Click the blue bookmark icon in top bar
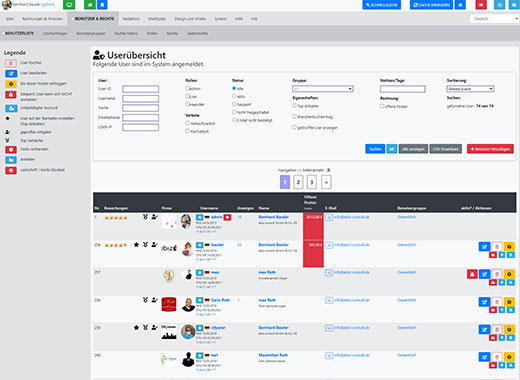 (x=102, y=5)
